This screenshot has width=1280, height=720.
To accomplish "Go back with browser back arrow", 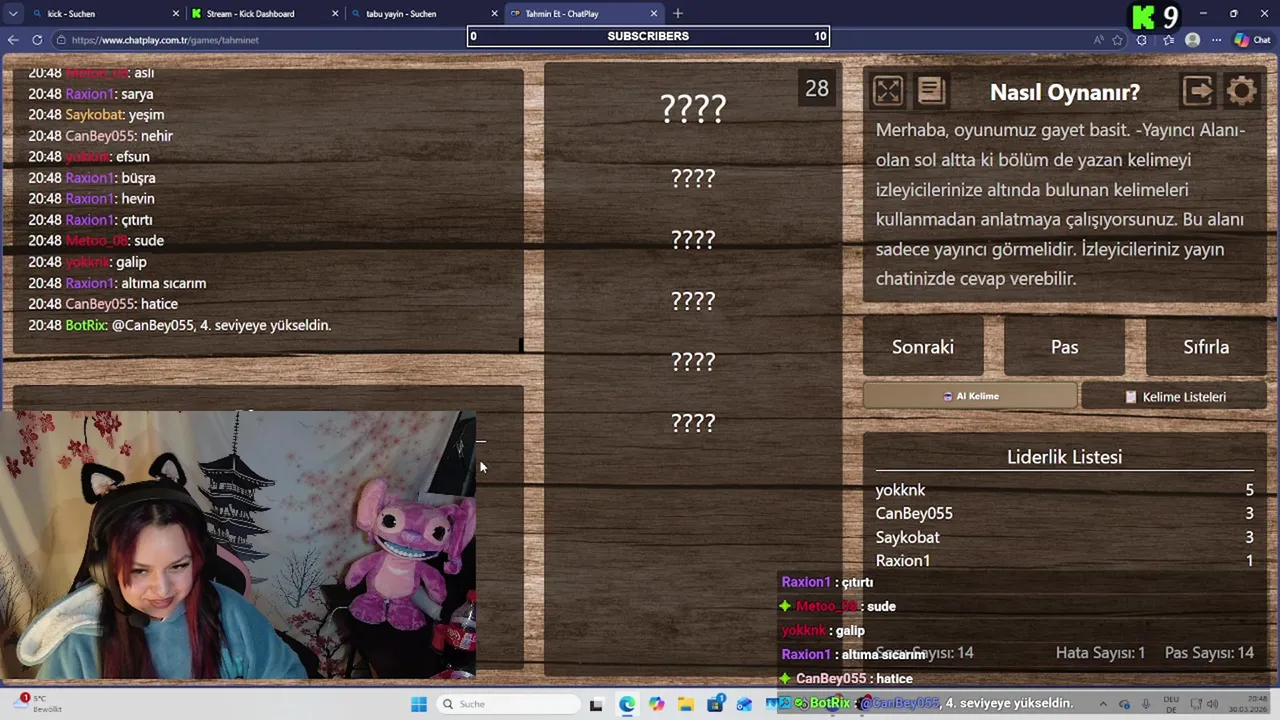I will pos(13,40).
